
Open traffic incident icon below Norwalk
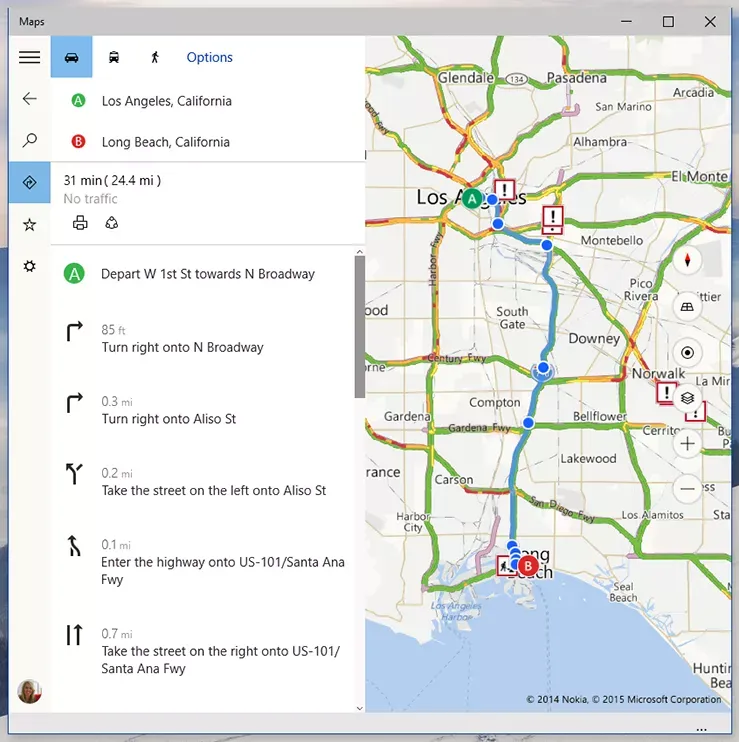(666, 393)
